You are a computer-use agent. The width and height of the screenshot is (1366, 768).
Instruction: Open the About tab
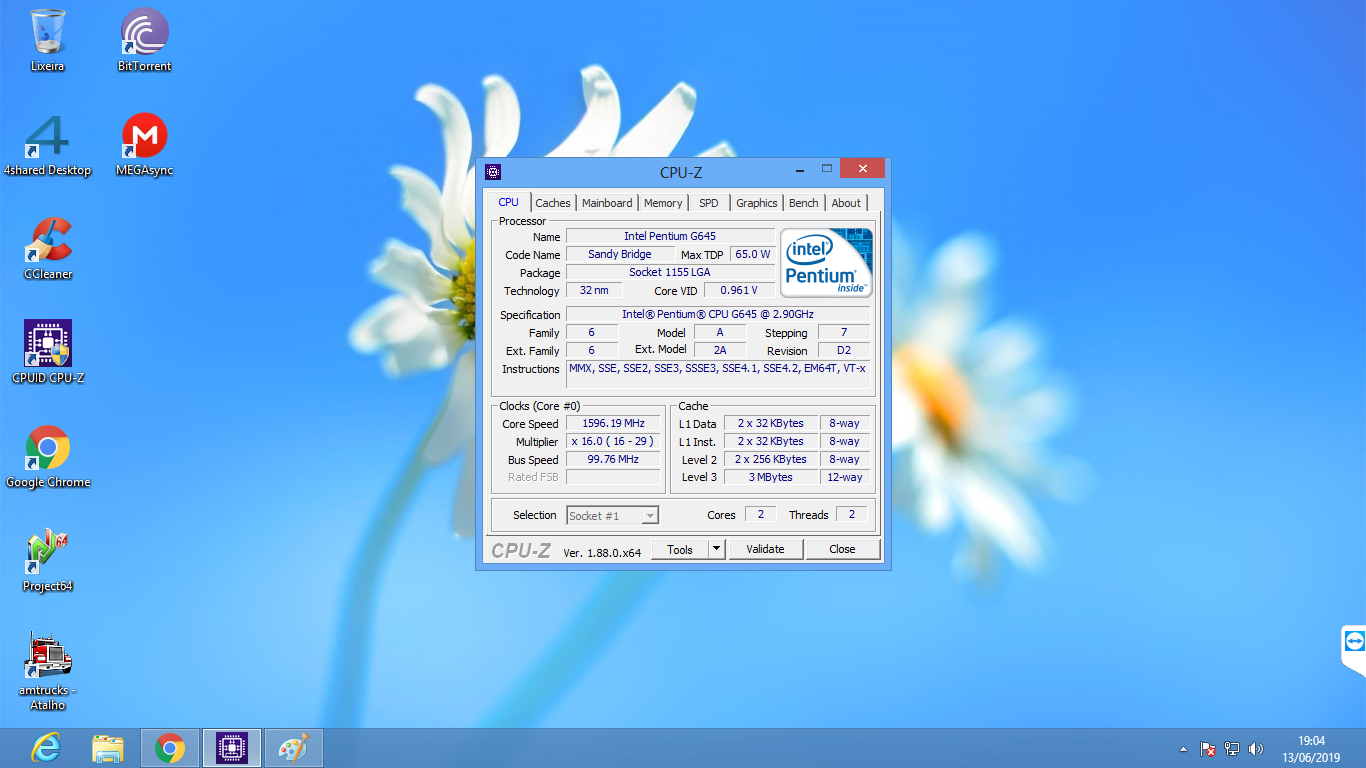[846, 203]
